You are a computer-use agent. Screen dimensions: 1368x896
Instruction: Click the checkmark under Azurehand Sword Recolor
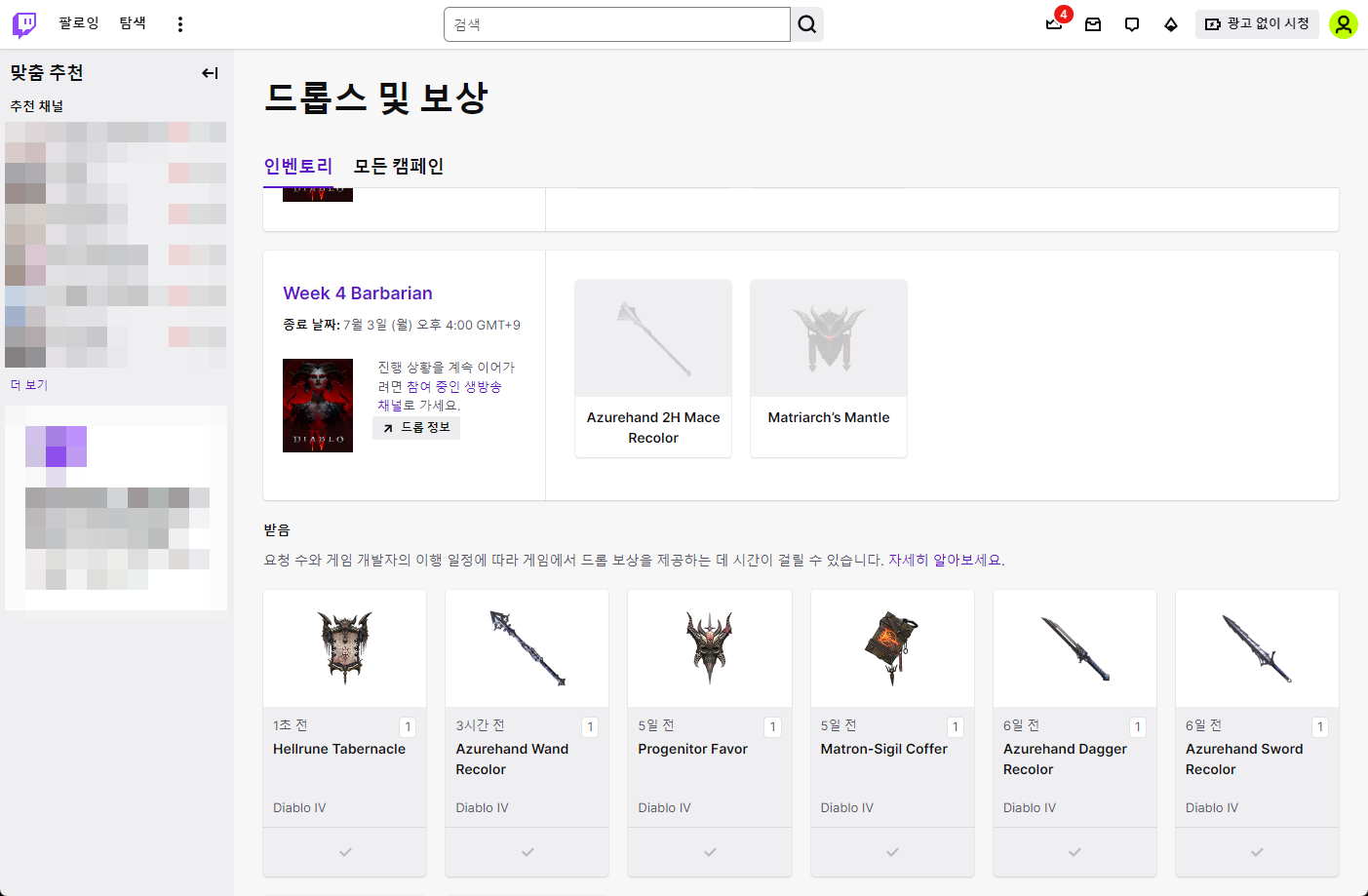(1257, 852)
